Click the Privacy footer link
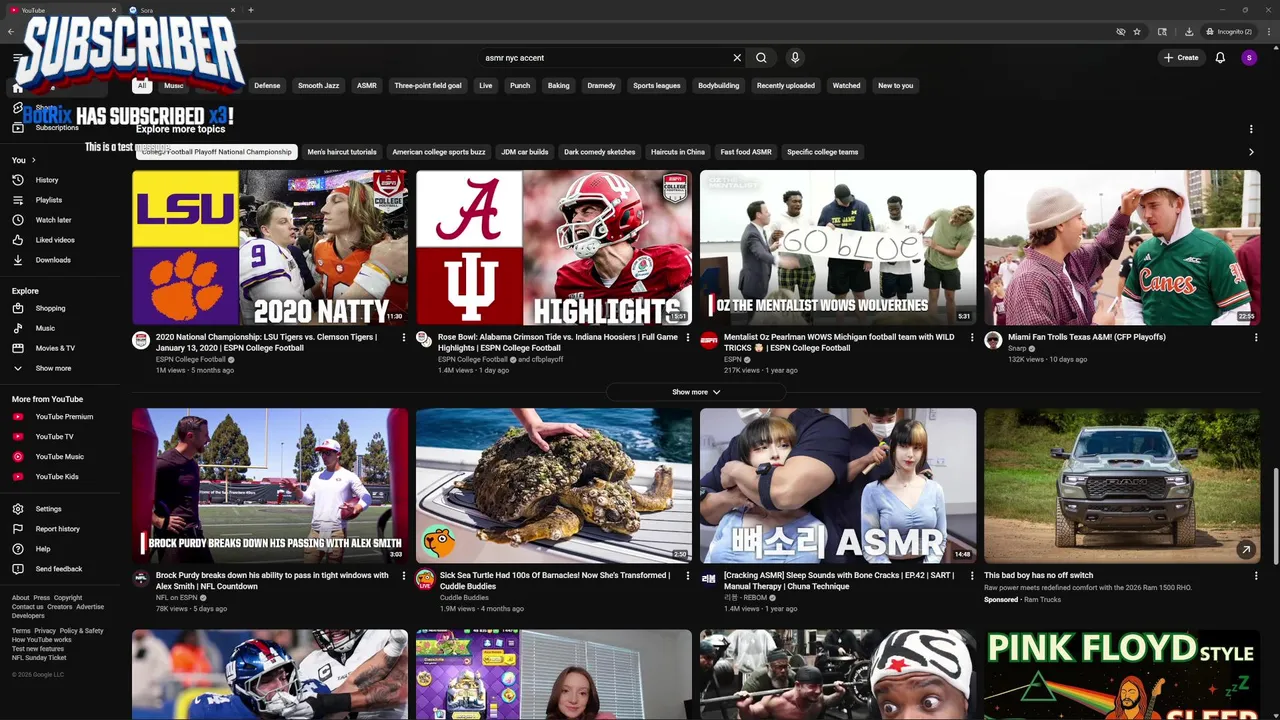 point(45,631)
